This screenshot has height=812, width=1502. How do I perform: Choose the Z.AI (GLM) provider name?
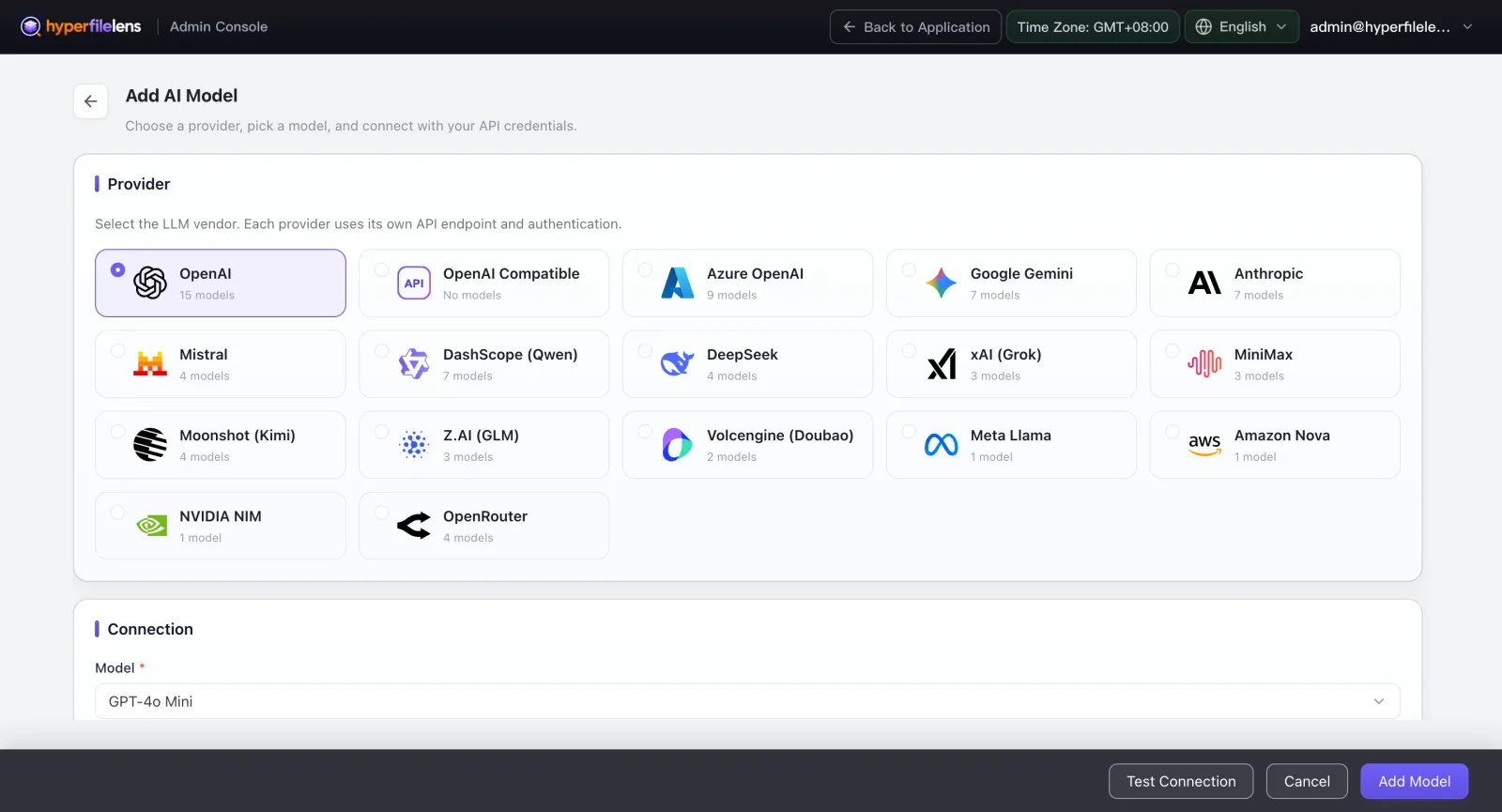(481, 436)
